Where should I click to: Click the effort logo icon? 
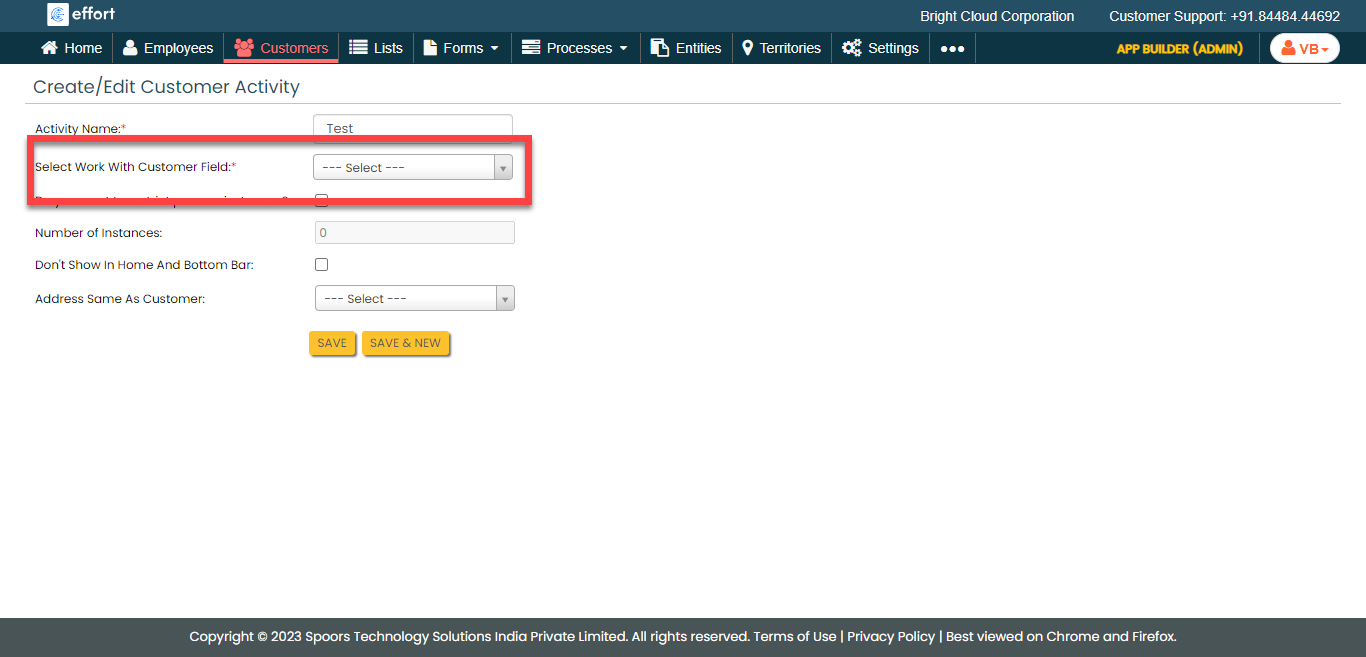click(x=58, y=14)
